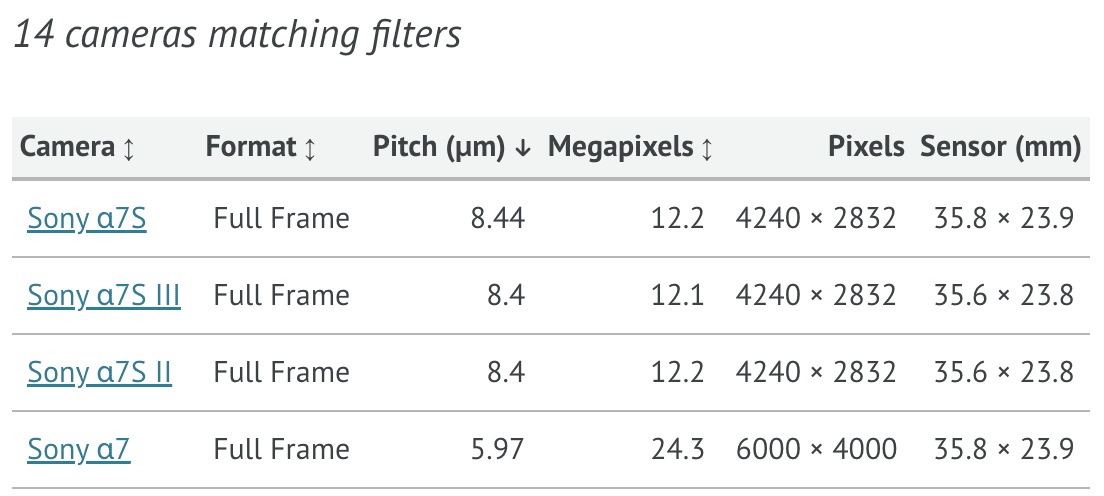Sort table by Format column header
The width and height of the screenshot is (1104, 496).
(x=251, y=147)
